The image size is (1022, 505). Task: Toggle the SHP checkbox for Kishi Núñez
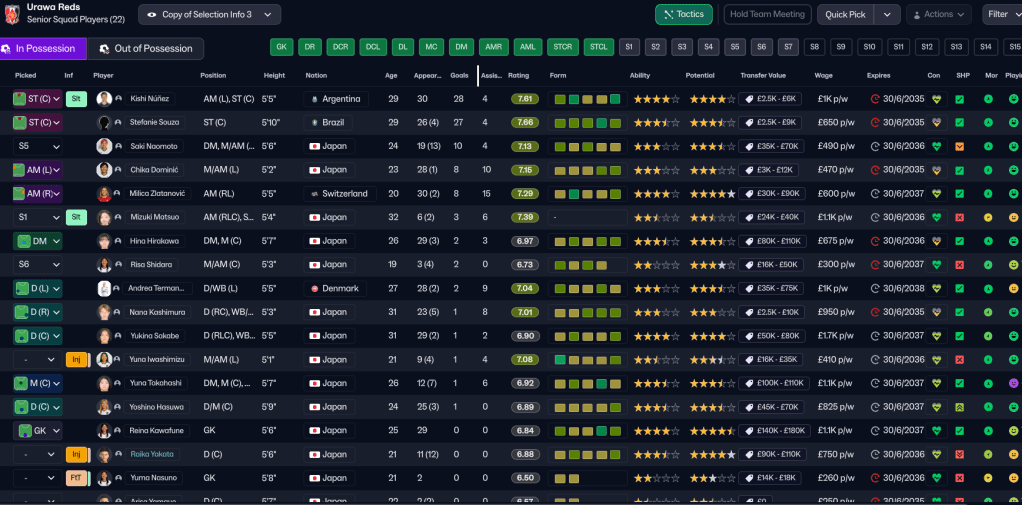[x=960, y=99]
